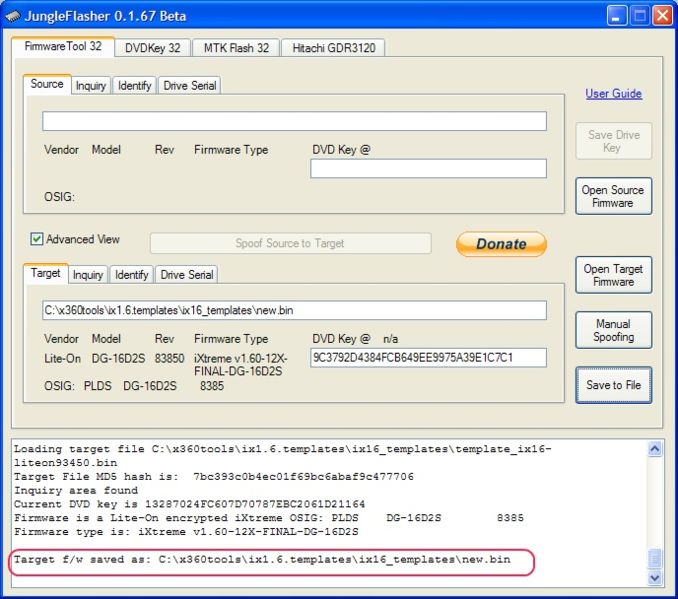
Task: Minimize the JungleFlasher window
Action: [x=617, y=16]
